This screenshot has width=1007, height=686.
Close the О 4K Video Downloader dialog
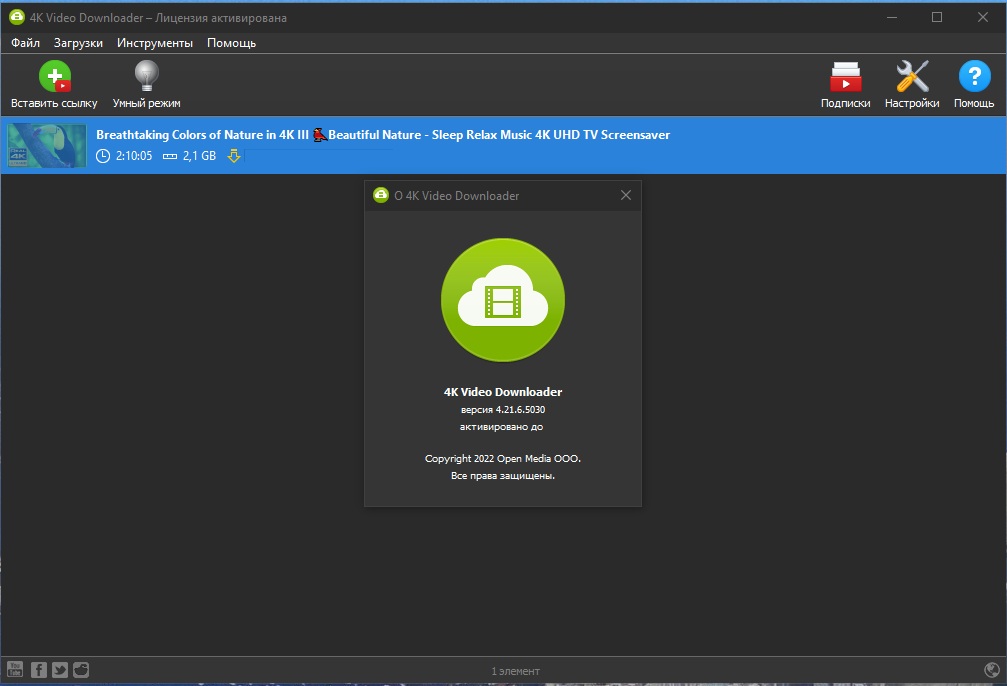626,195
